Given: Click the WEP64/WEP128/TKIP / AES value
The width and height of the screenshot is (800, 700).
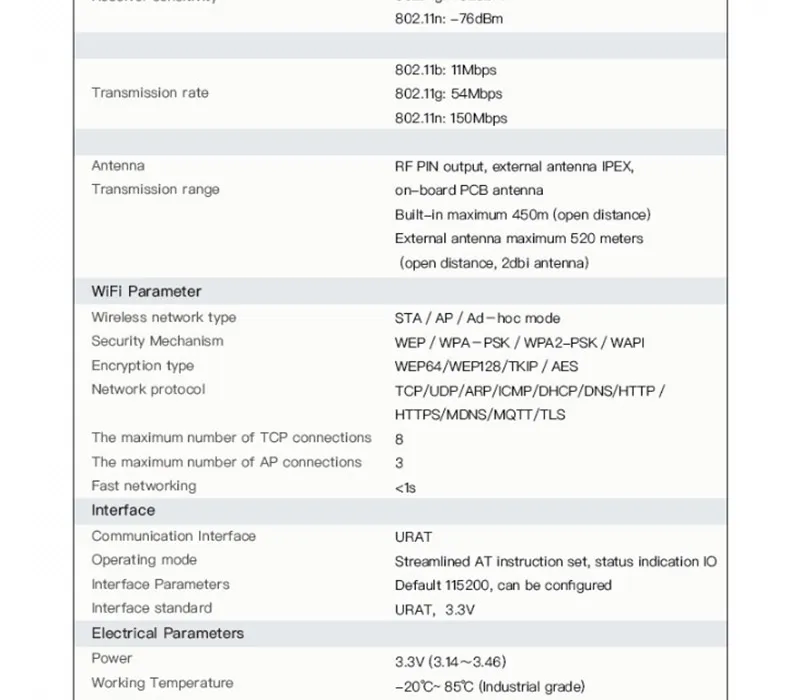Looking at the screenshot, I should [486, 366].
